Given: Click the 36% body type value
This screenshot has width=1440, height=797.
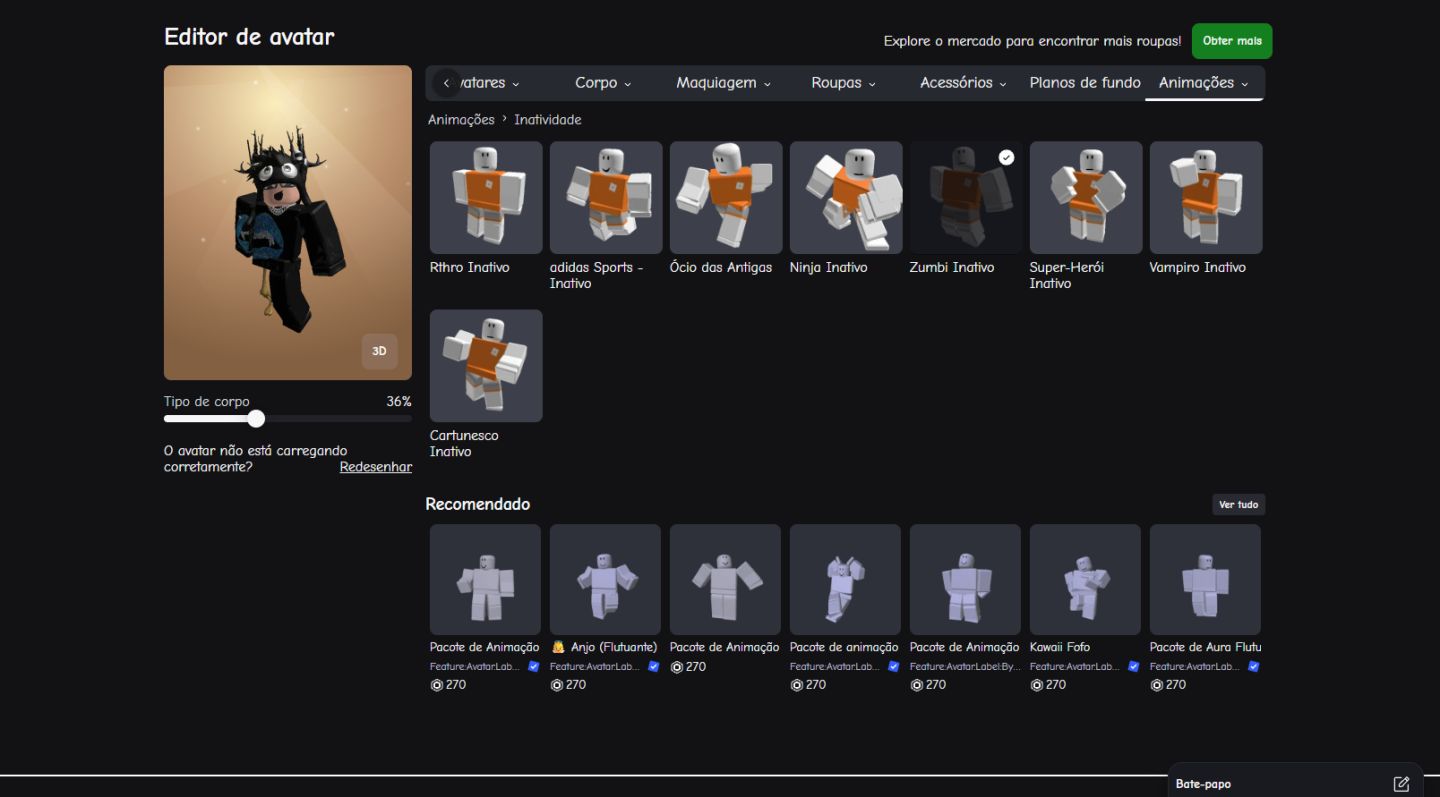Looking at the screenshot, I should 399,402.
